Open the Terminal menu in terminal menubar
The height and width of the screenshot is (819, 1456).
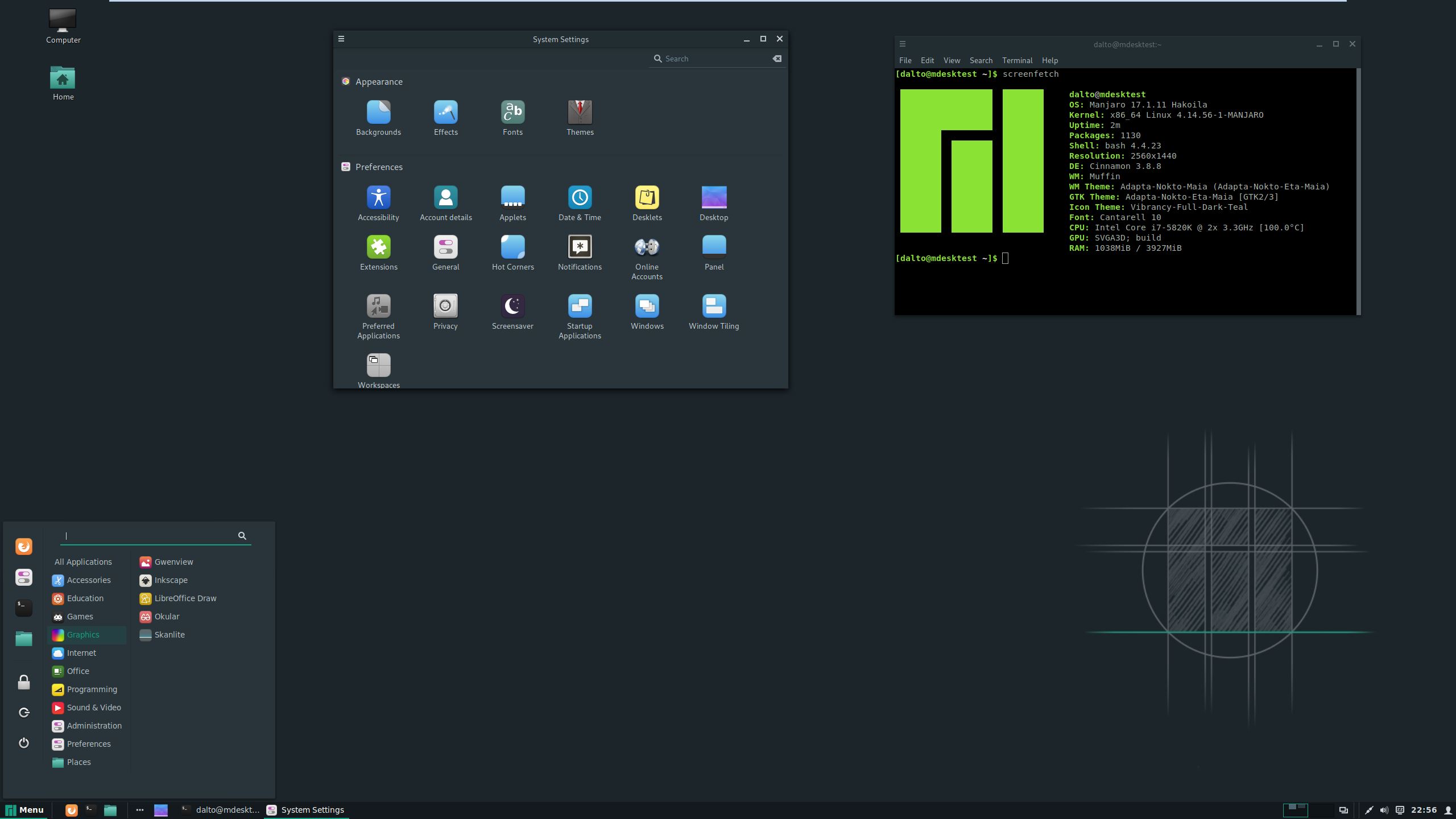[x=1017, y=60]
